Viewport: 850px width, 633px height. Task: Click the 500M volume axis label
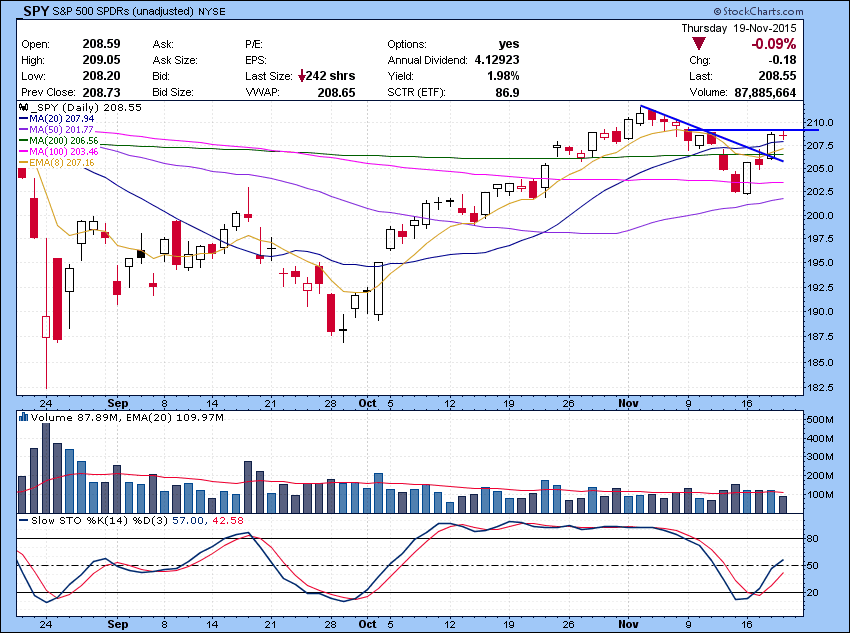point(821,419)
